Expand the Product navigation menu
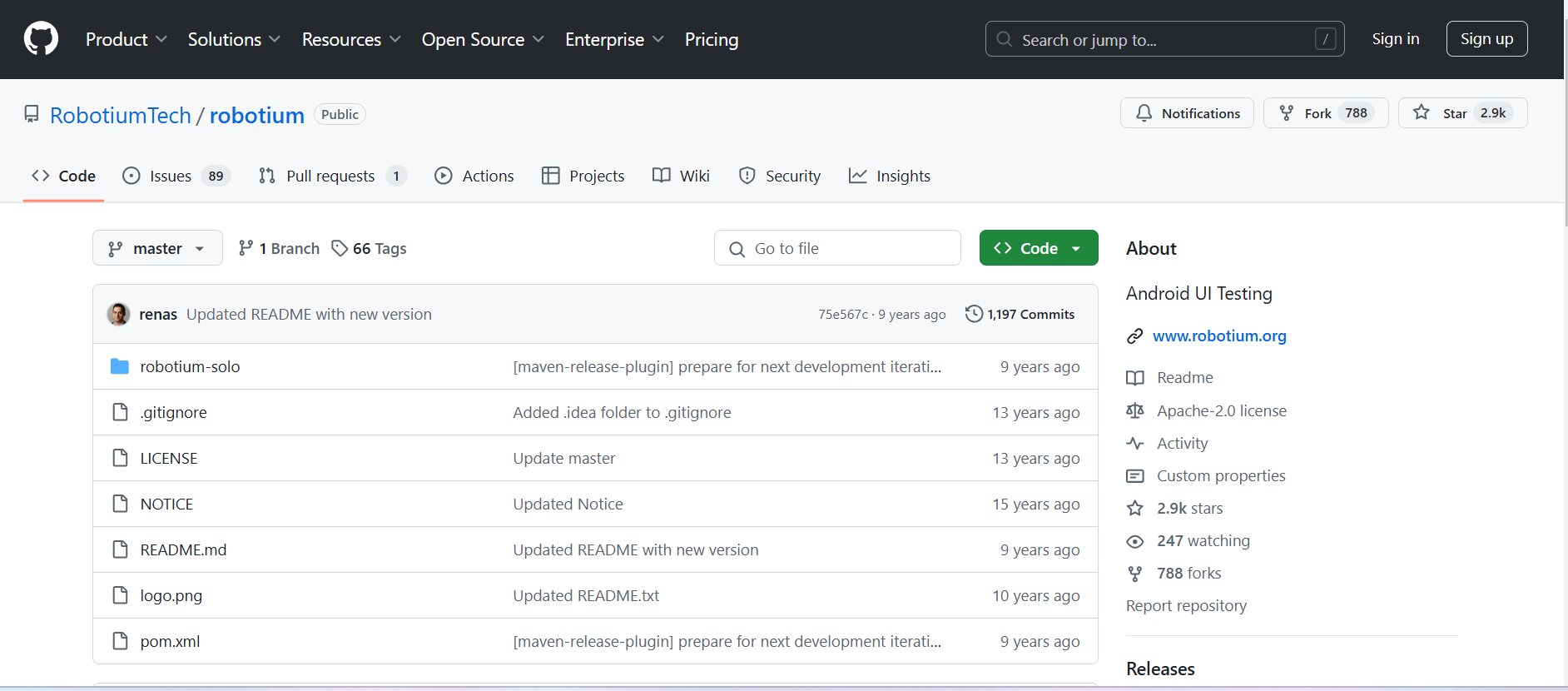1568x691 pixels. pos(126,39)
